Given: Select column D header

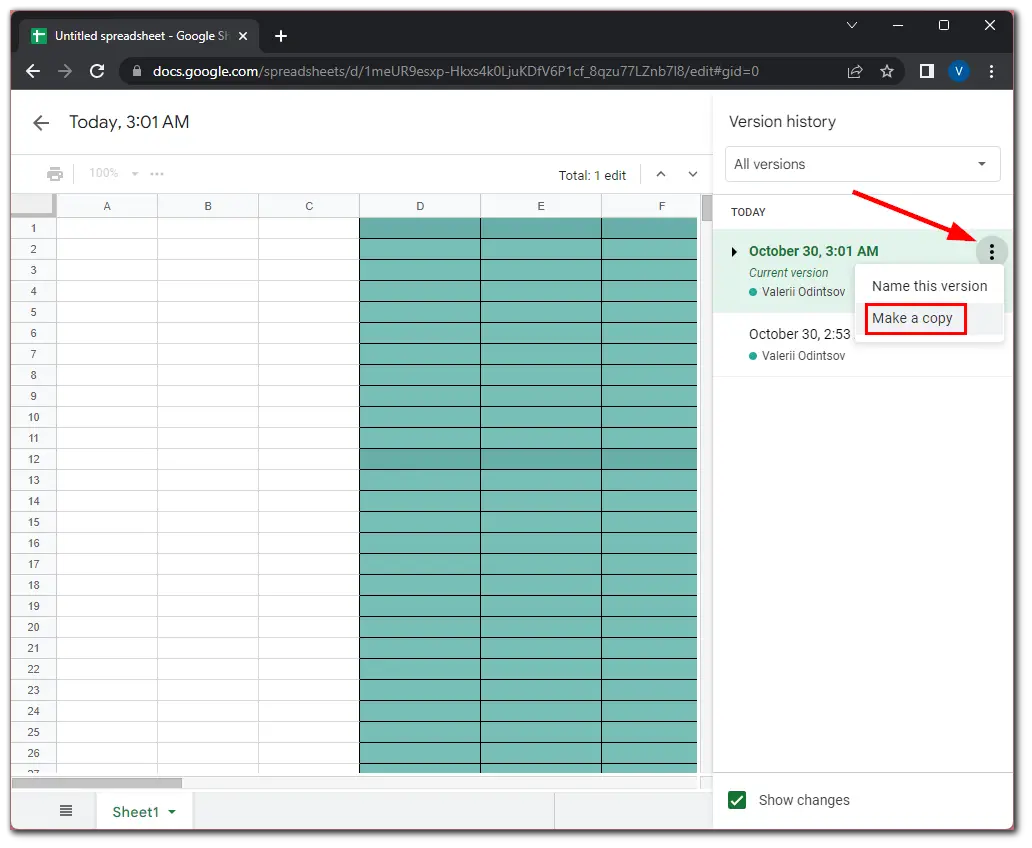Looking at the screenshot, I should pyautogui.click(x=420, y=206).
